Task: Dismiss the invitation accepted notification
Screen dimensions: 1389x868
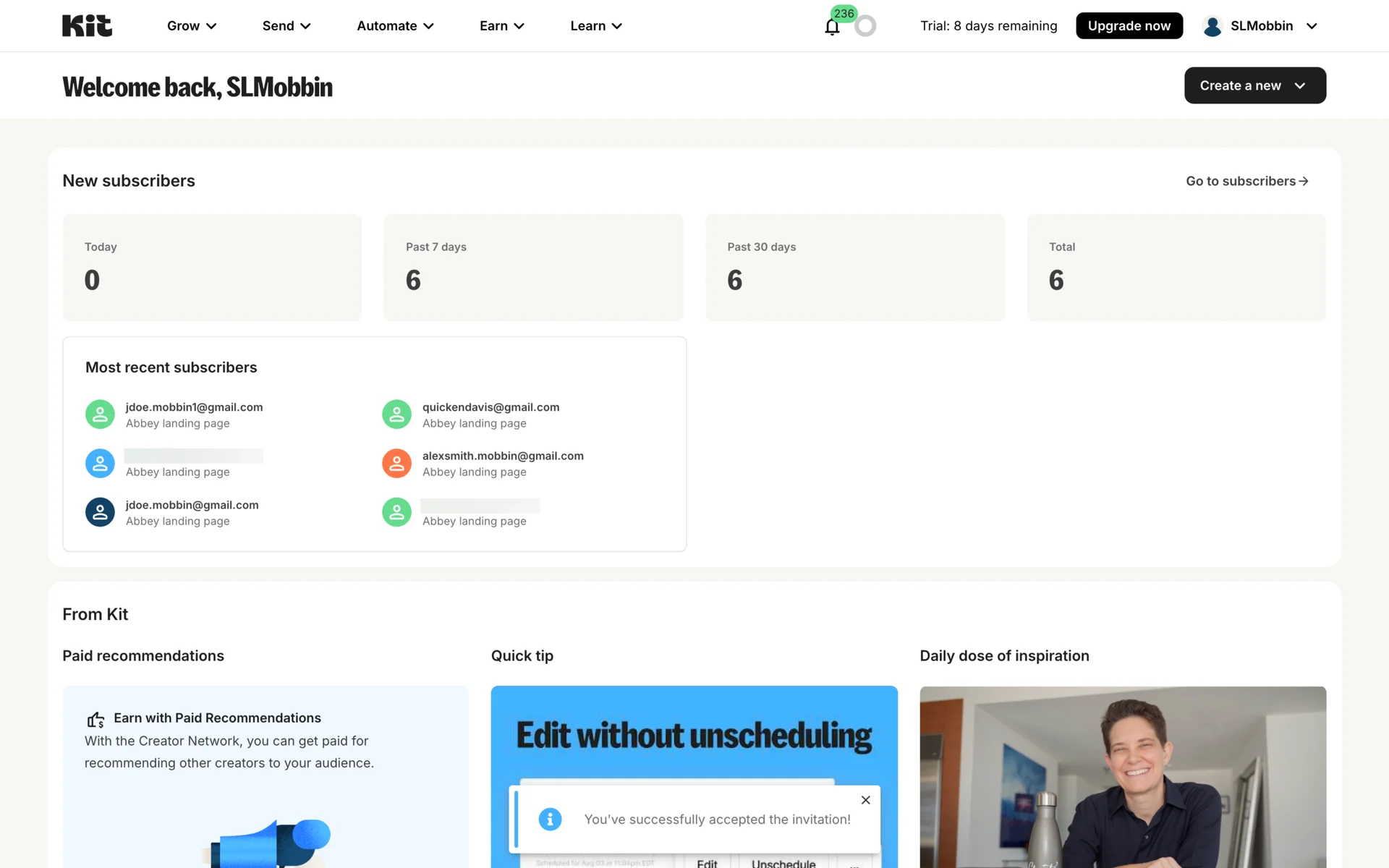Action: click(x=865, y=800)
